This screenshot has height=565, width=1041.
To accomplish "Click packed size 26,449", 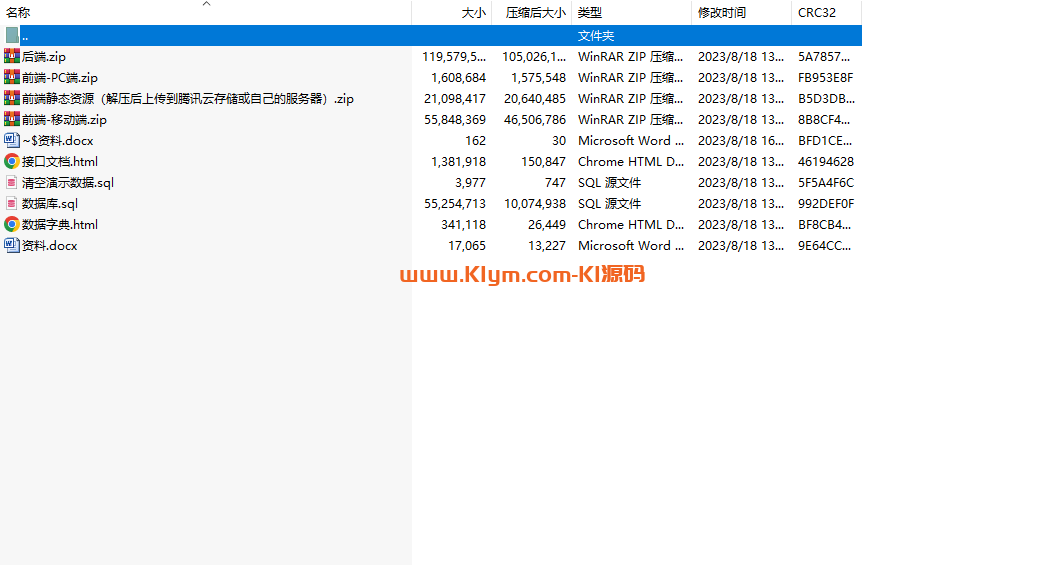I will (547, 224).
